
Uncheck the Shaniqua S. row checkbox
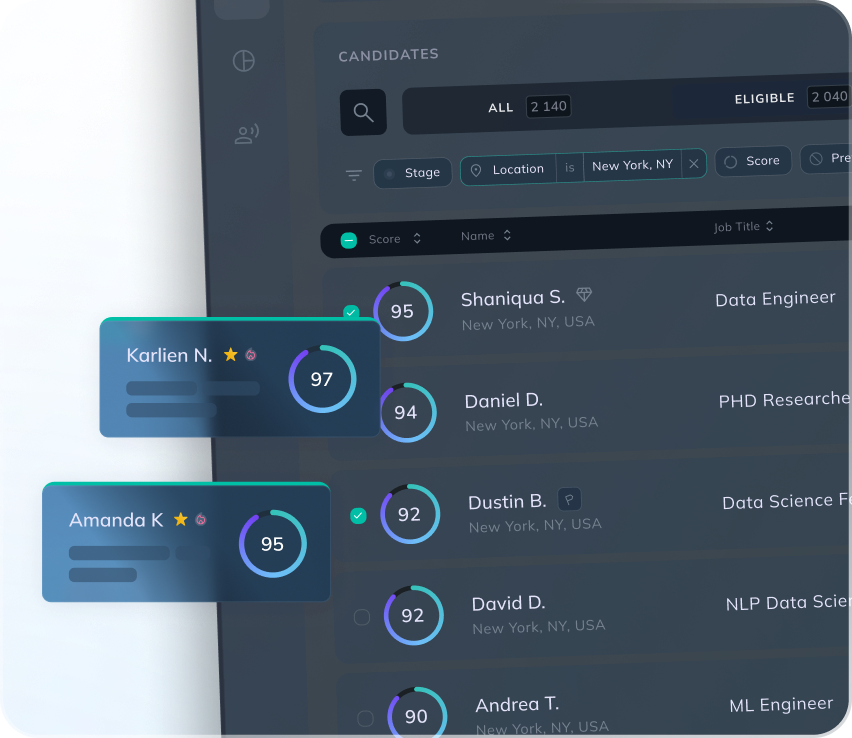point(351,312)
